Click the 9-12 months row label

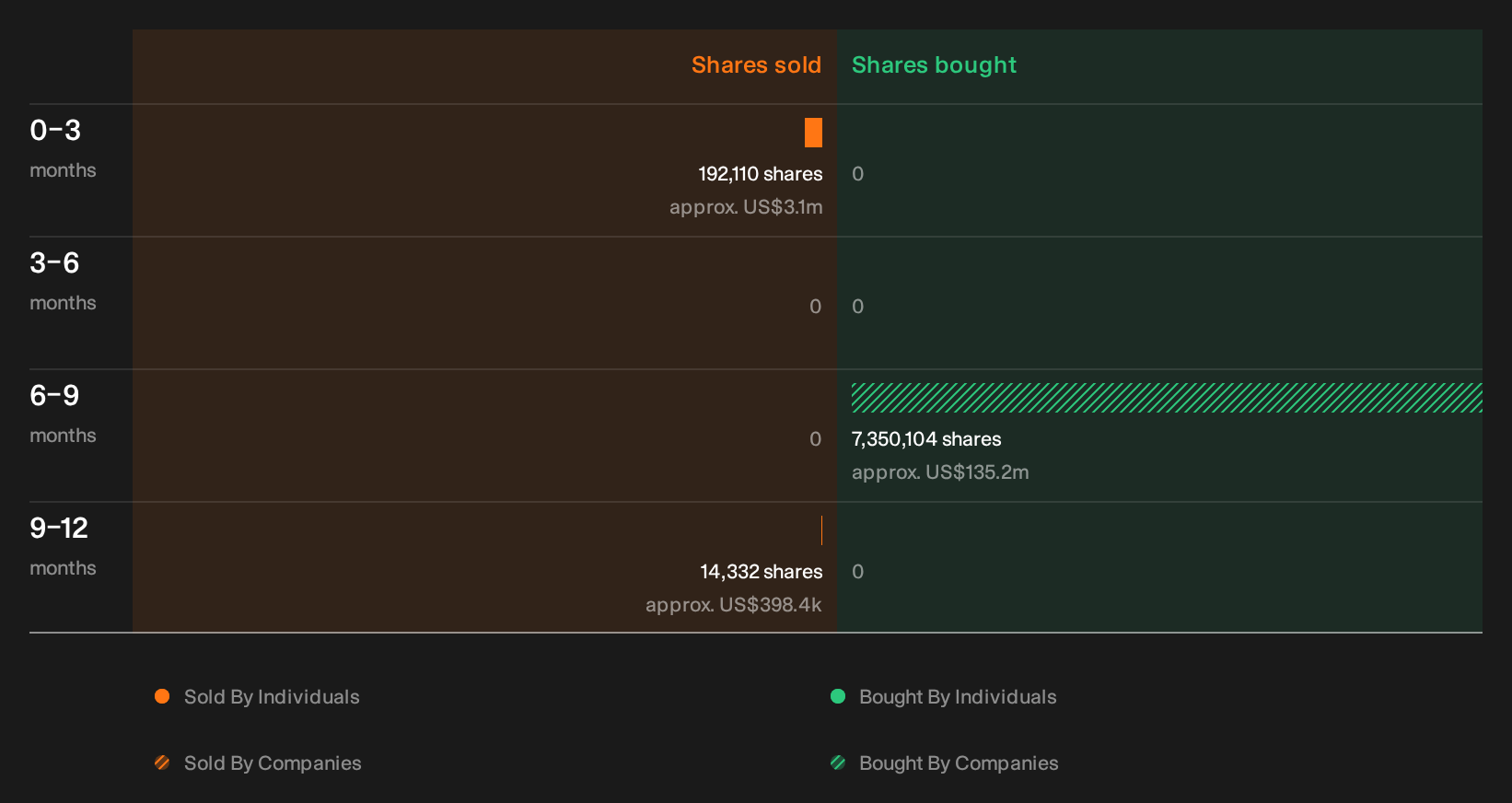63,545
